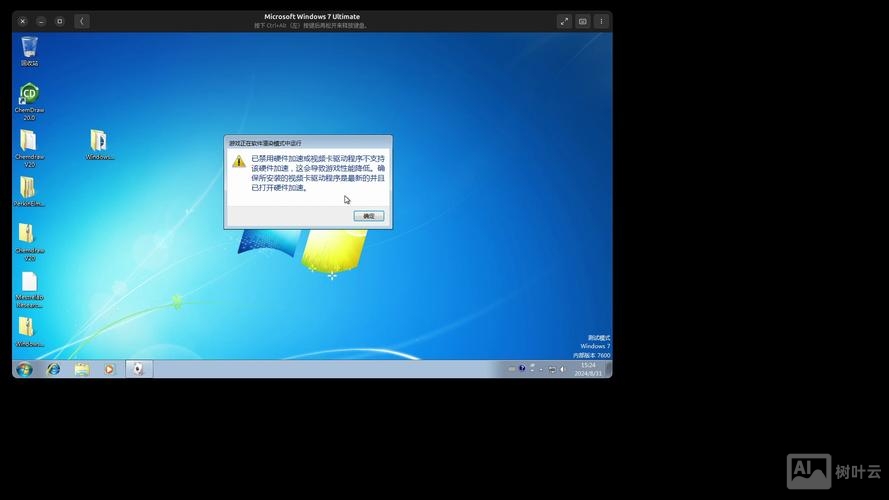
Task: Click the dialog message about 硬件加速
Action: click(x=318, y=173)
